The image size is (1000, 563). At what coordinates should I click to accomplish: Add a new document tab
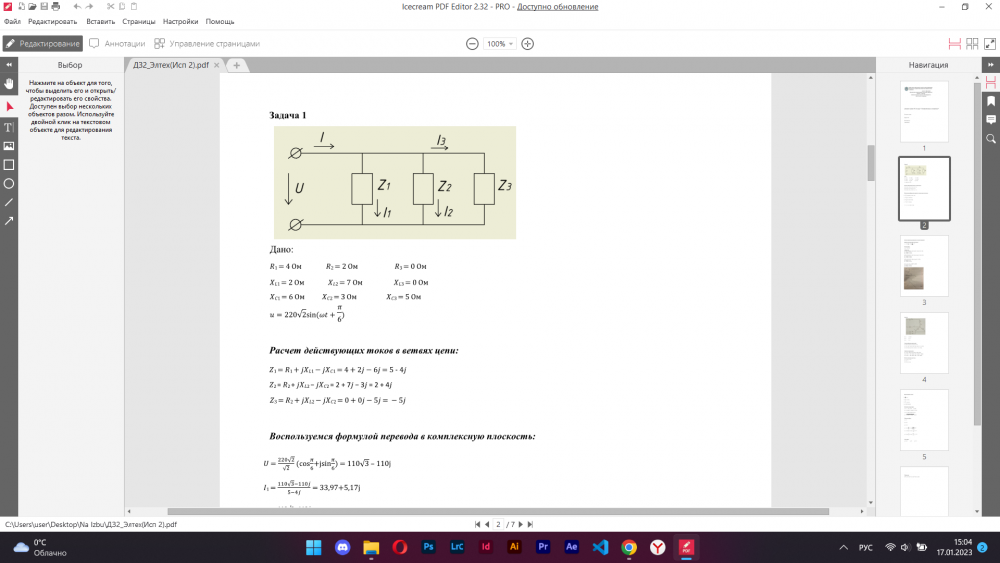point(237,65)
